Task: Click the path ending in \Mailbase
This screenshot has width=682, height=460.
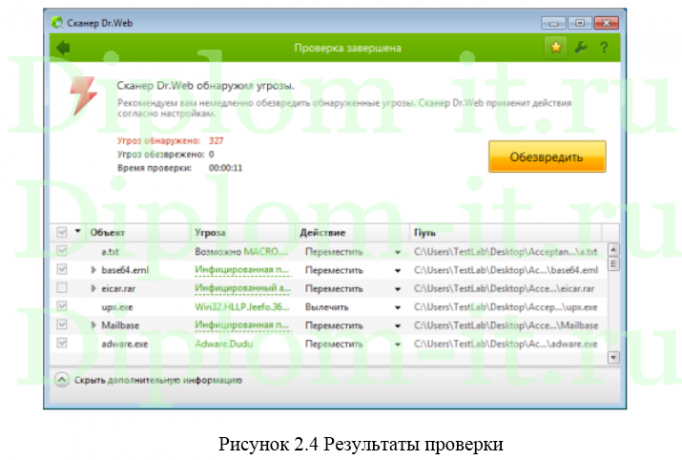Action: tap(506, 325)
